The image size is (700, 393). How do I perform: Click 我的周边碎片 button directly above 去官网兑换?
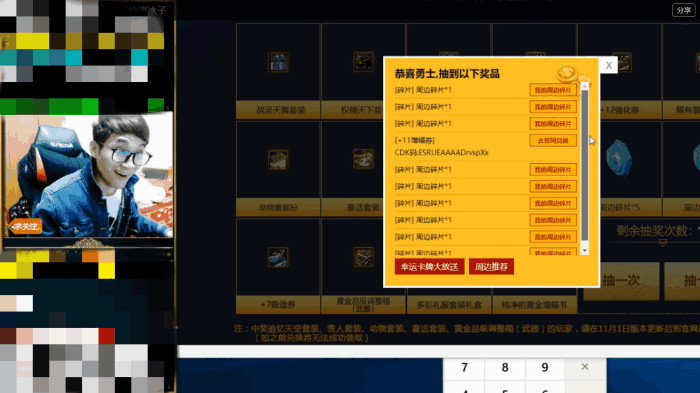click(553, 124)
